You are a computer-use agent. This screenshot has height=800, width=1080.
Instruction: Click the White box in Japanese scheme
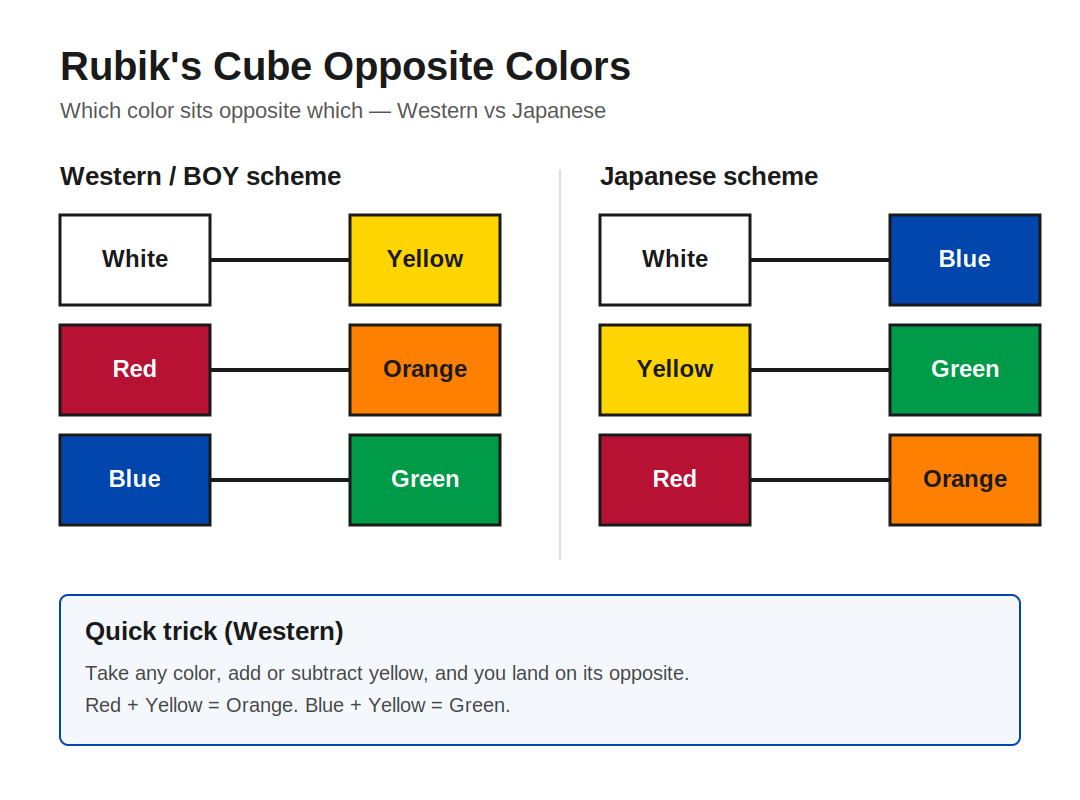pos(675,260)
